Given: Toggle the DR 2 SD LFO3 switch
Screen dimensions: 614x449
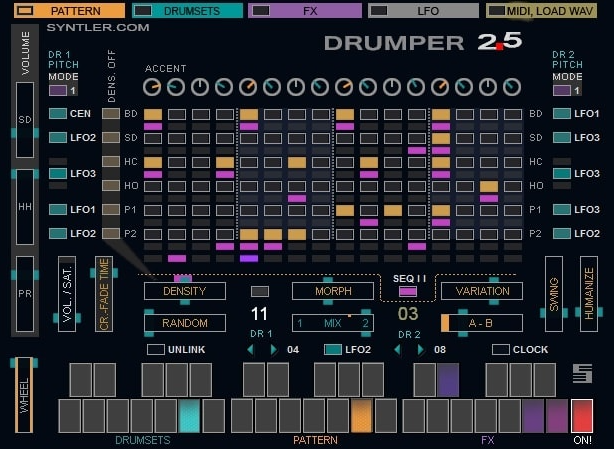Looking at the screenshot, I should (562, 137).
